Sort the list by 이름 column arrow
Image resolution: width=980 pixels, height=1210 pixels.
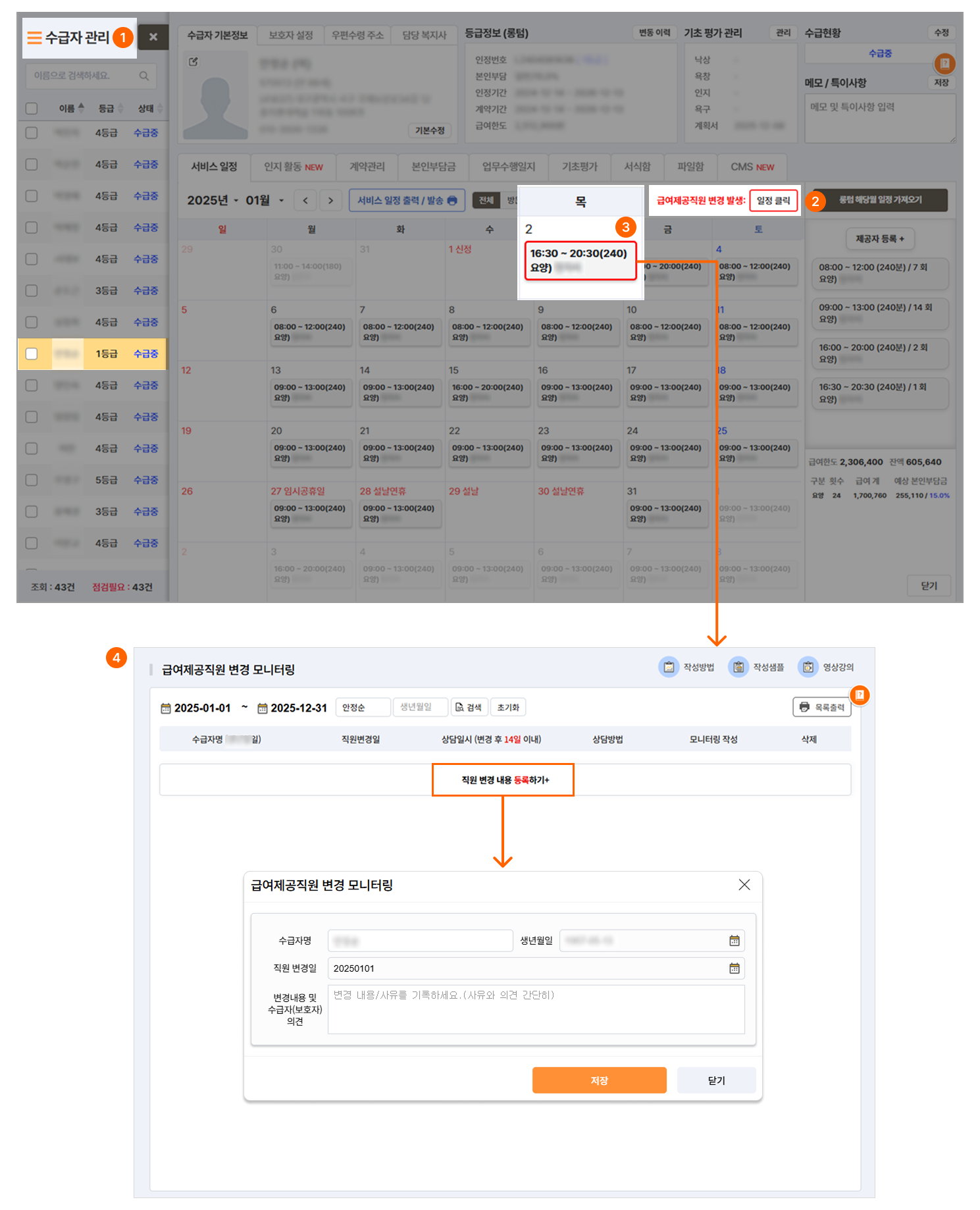point(81,108)
